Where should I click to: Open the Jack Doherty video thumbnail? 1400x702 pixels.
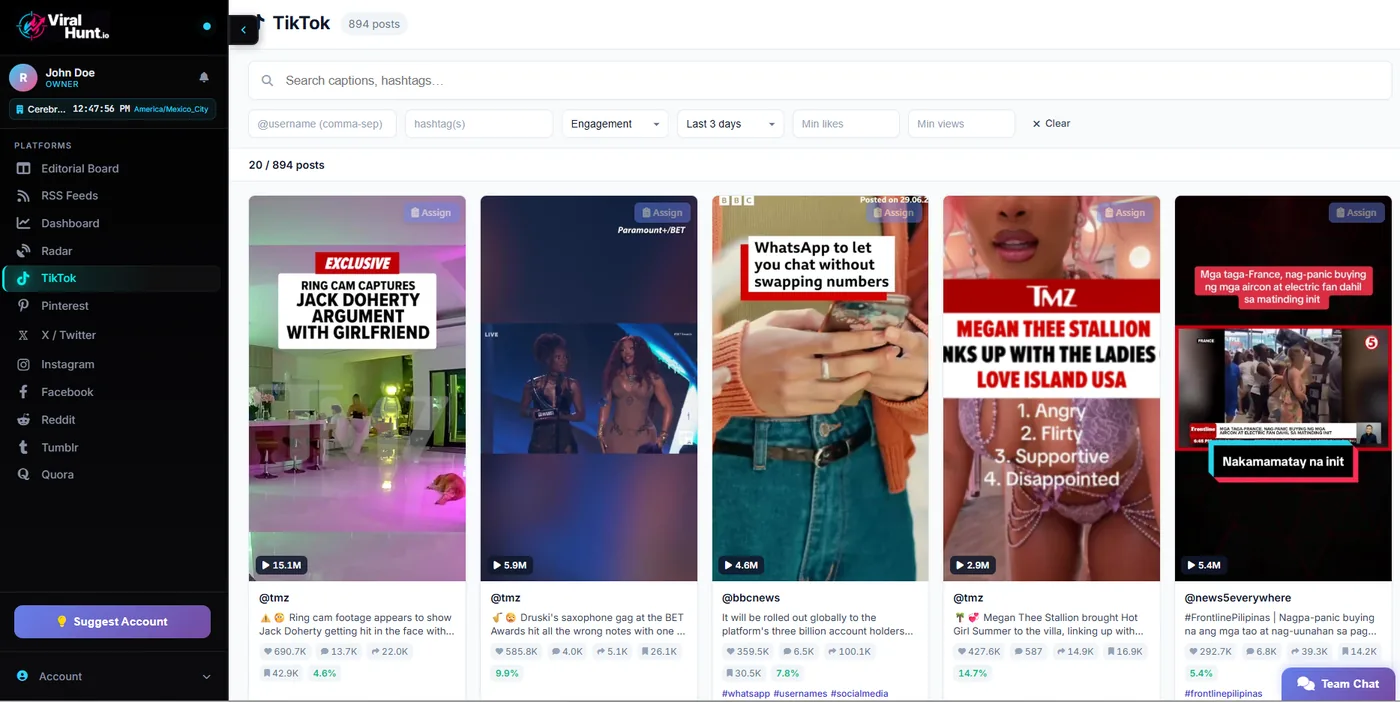[357, 388]
